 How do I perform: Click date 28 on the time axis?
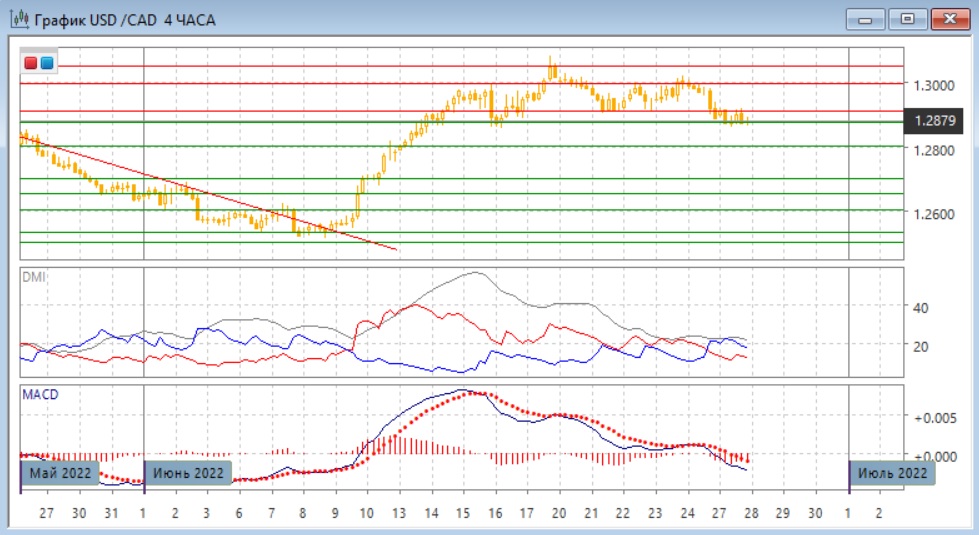750,512
